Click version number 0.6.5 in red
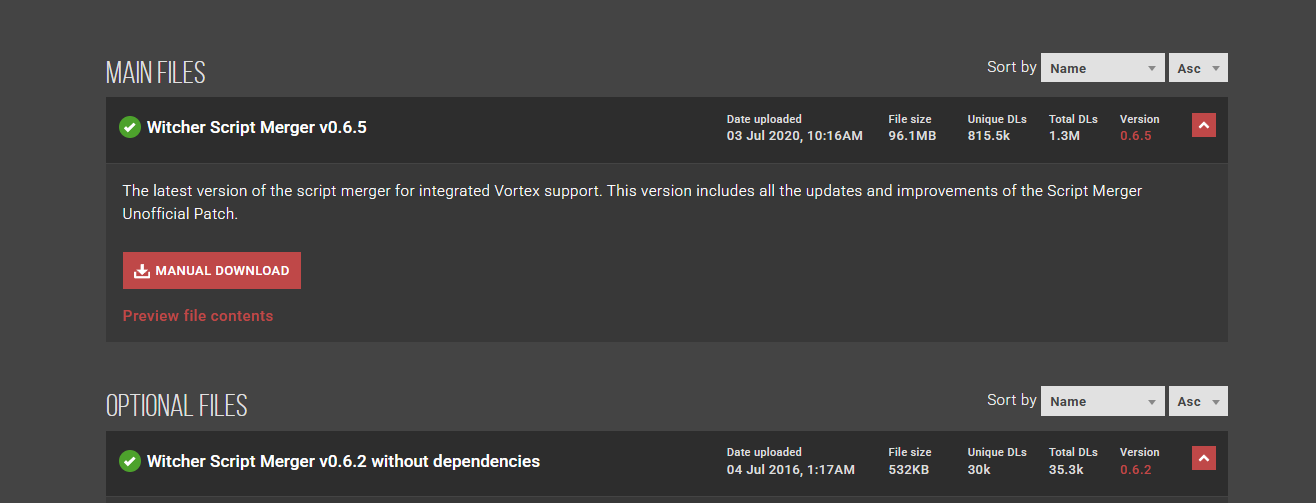Screen dimensions: 1316x503 click(1135, 136)
